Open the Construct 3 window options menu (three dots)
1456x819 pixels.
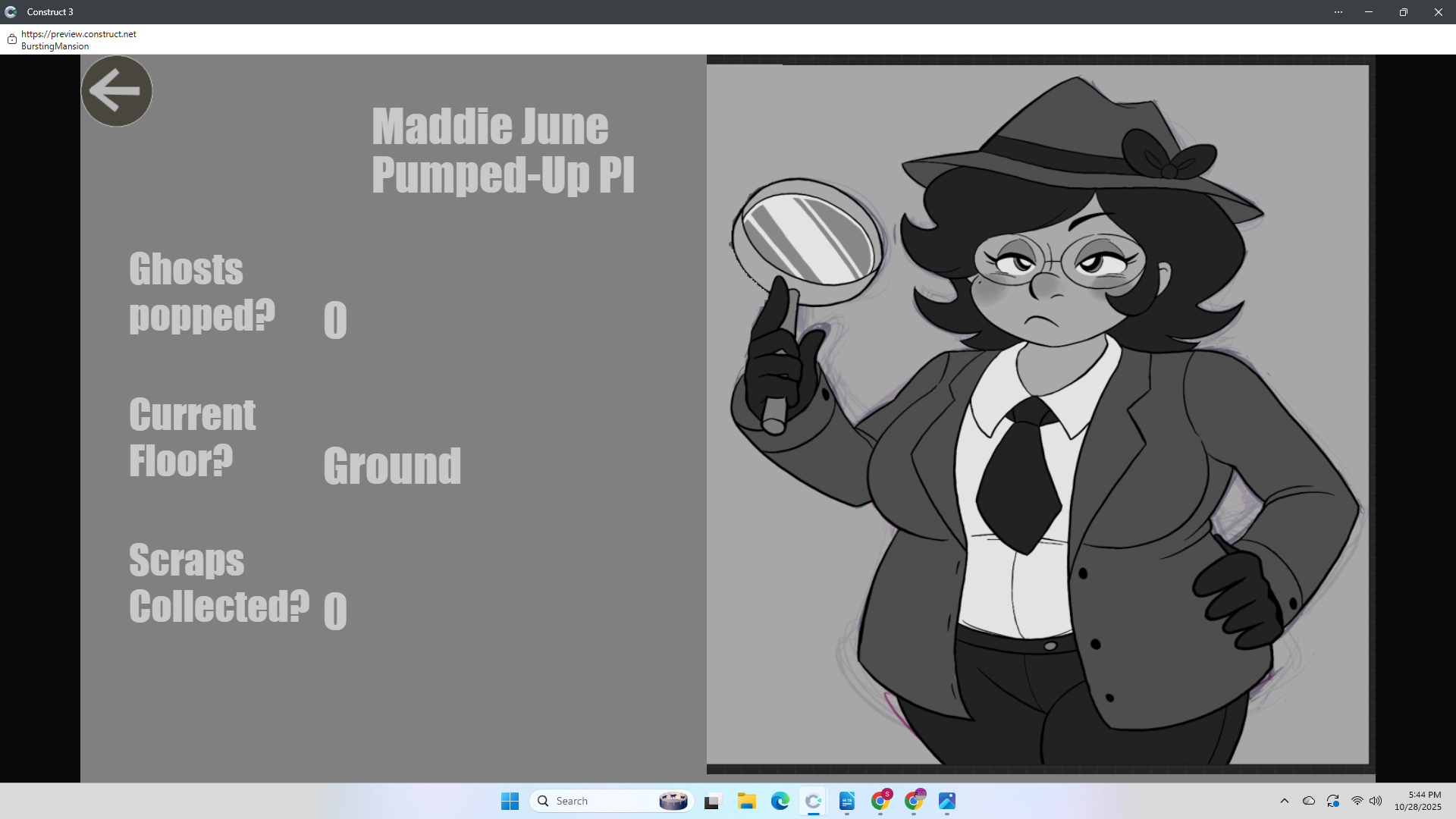[x=1338, y=12]
